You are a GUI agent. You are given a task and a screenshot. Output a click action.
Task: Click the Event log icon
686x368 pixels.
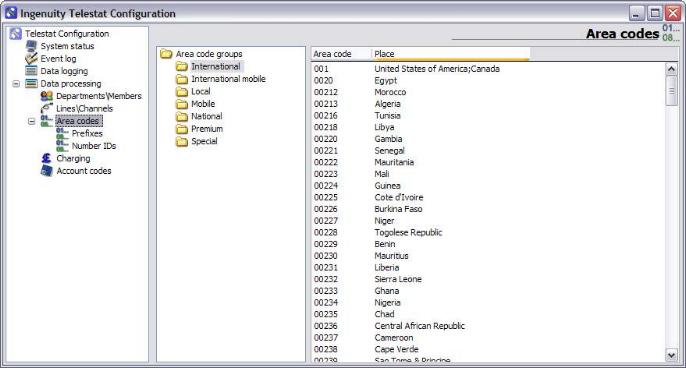31,58
